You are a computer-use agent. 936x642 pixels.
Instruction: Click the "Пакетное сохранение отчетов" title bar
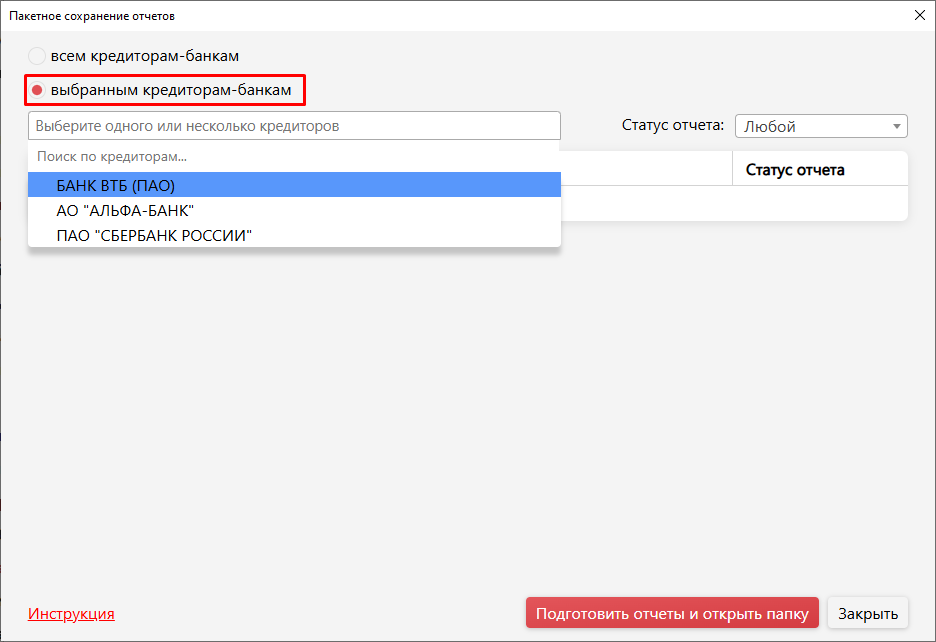tap(400, 15)
